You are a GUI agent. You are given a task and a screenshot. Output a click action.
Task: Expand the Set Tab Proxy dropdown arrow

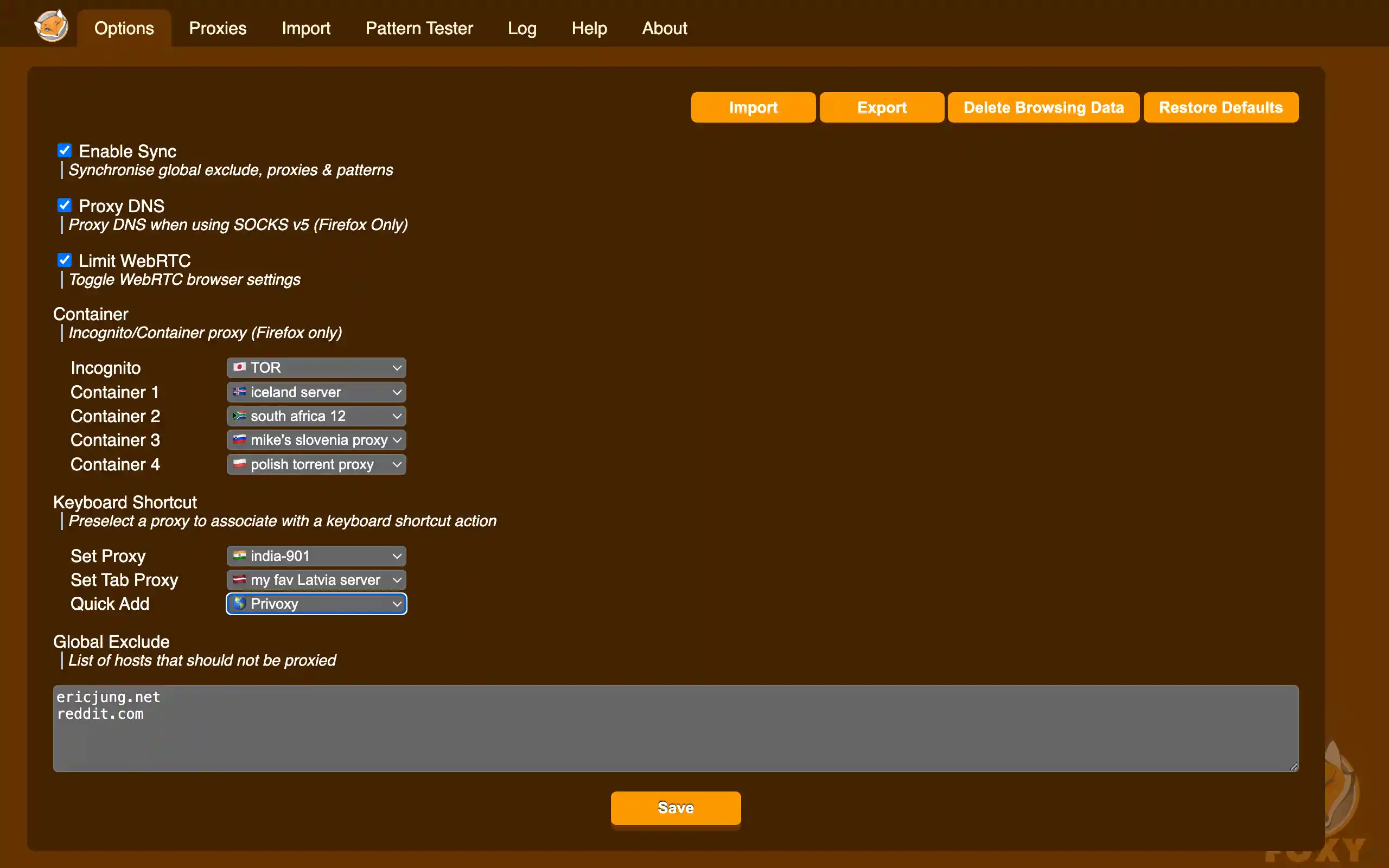coord(397,580)
